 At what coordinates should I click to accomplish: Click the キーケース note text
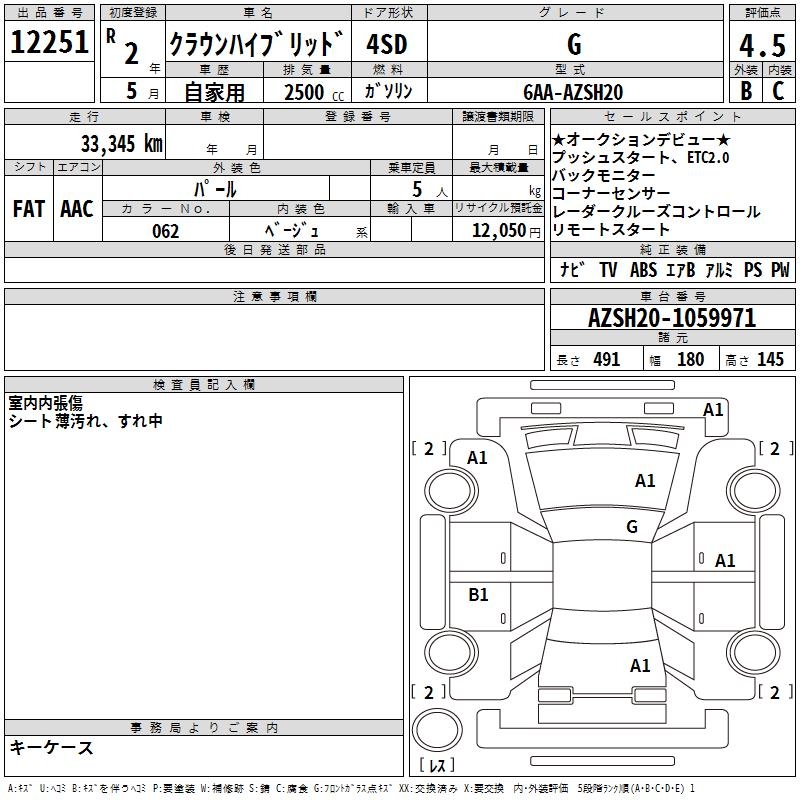pyautogui.click(x=52, y=747)
